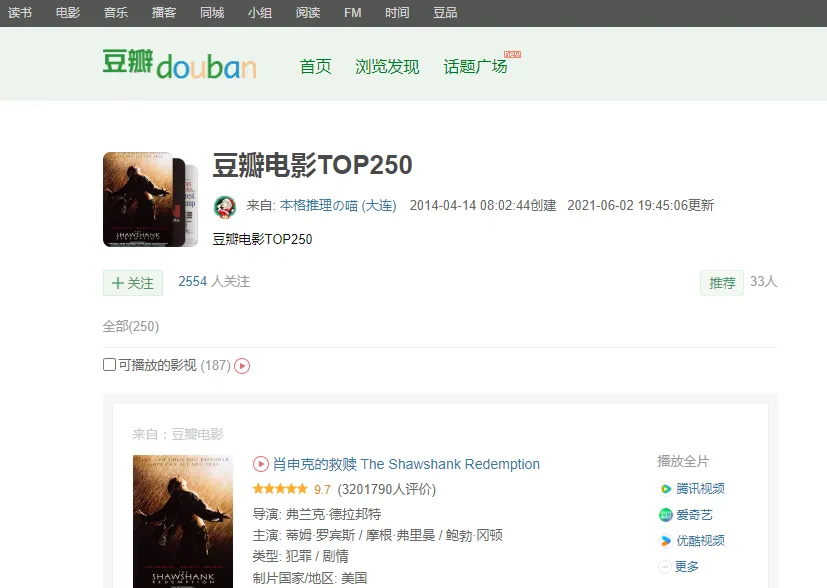Select the 全部(250) filter
Image resolution: width=827 pixels, height=588 pixels.
tap(131, 326)
